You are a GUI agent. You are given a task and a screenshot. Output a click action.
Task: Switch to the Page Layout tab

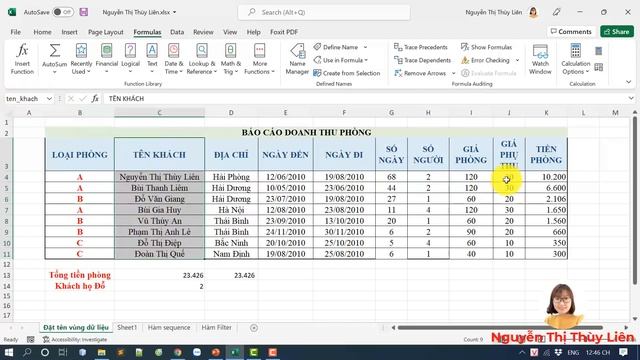pos(106,32)
